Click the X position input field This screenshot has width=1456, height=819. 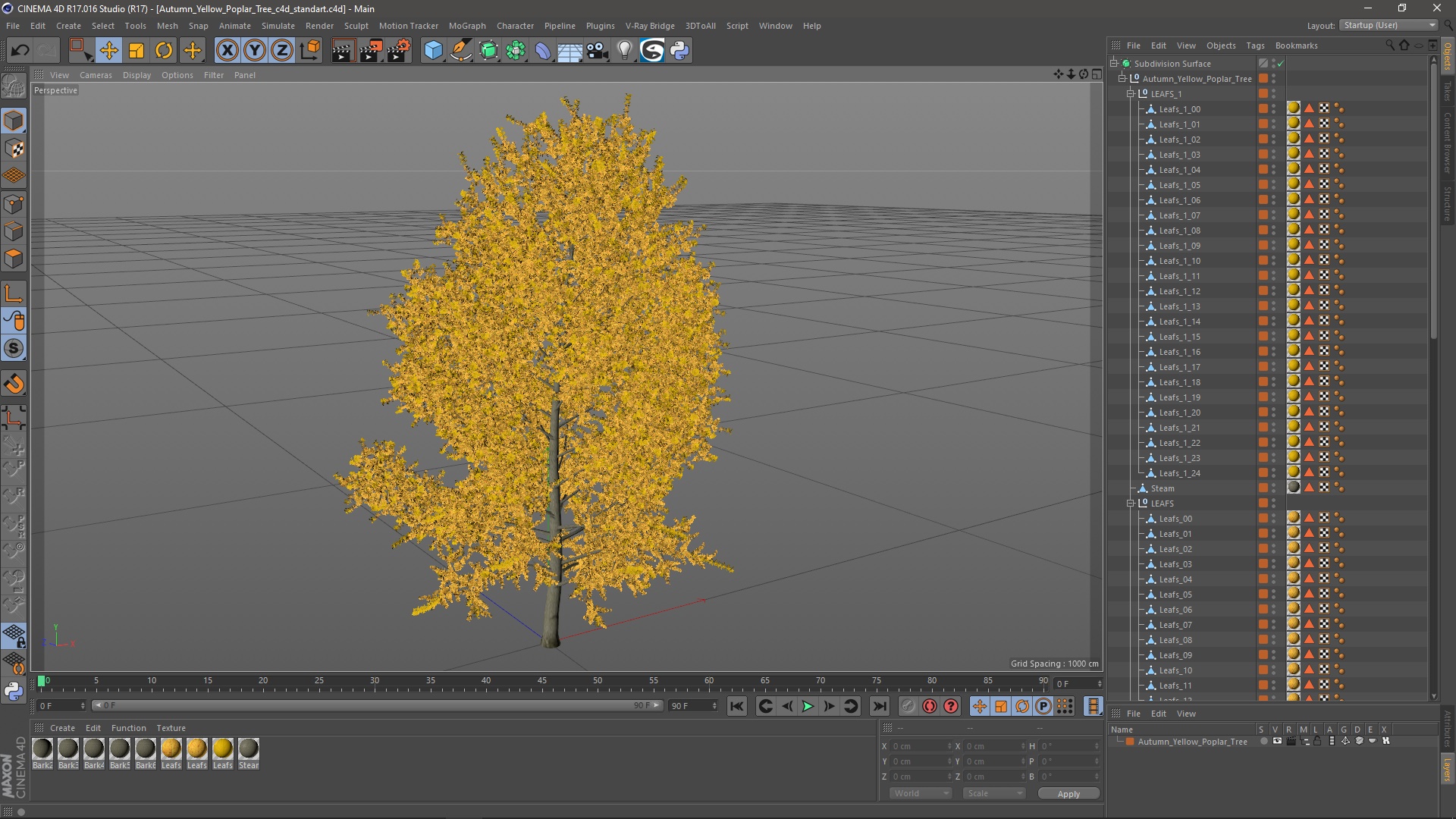pos(921,746)
